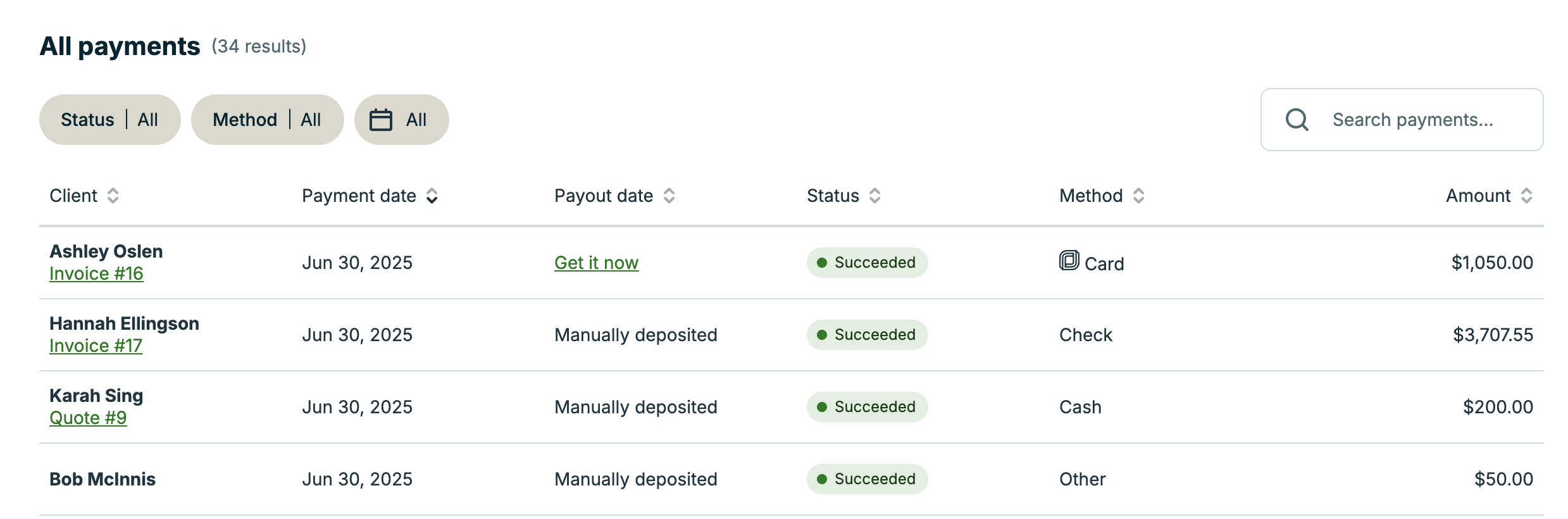1568x519 pixels.
Task: Open the date range filter
Action: tap(401, 119)
